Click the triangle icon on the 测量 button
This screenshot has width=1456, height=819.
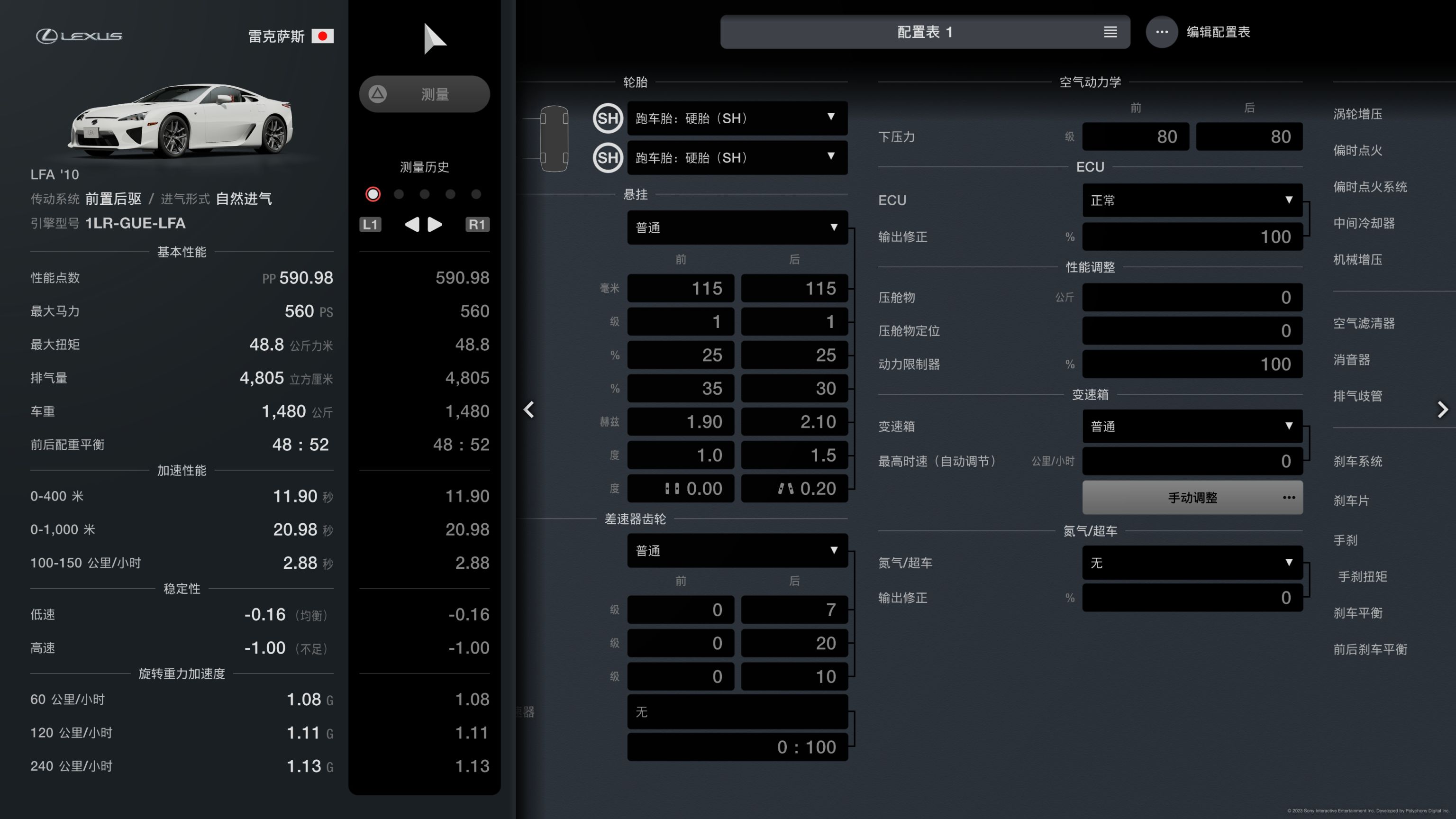tap(378, 94)
